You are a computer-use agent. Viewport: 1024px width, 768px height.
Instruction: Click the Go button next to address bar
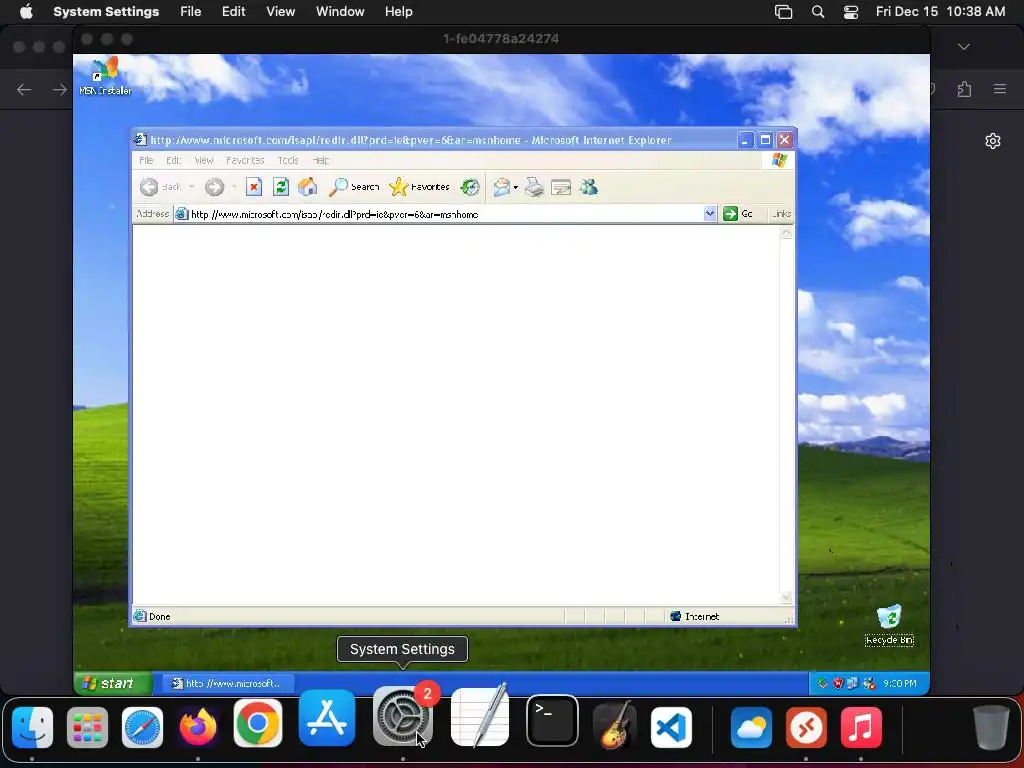pyautogui.click(x=738, y=214)
